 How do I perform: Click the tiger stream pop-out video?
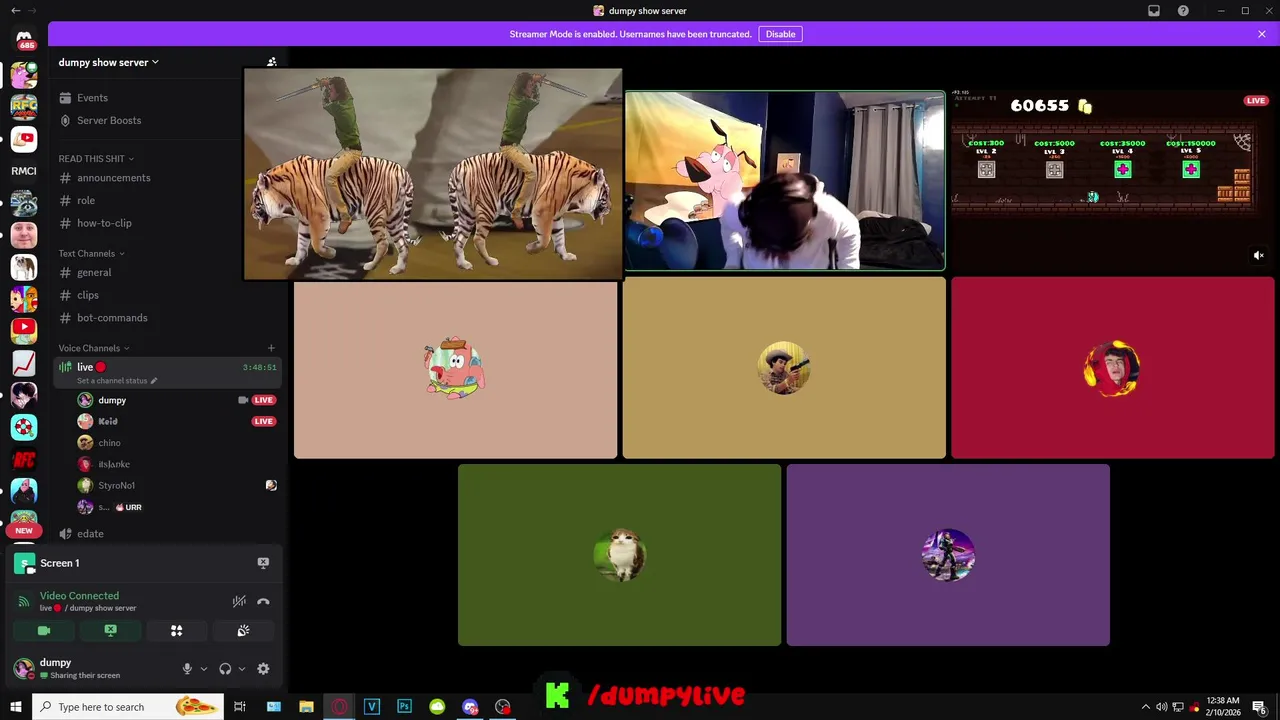click(433, 174)
